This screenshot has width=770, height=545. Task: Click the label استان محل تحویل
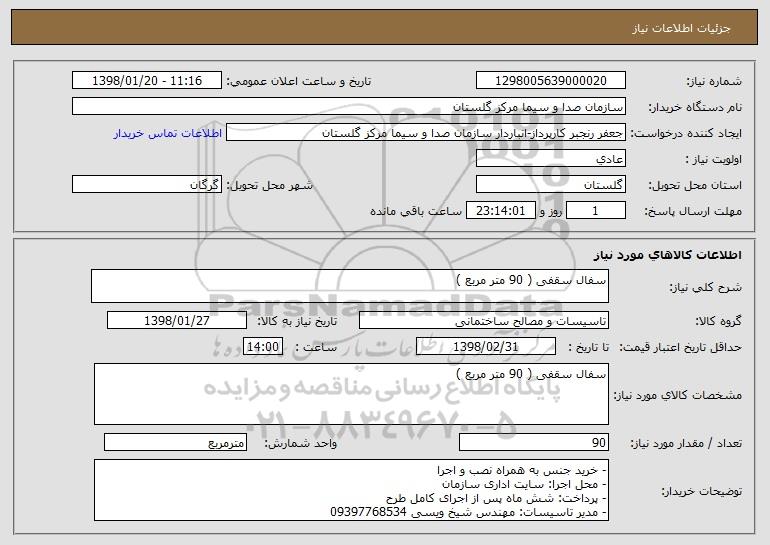click(695, 185)
